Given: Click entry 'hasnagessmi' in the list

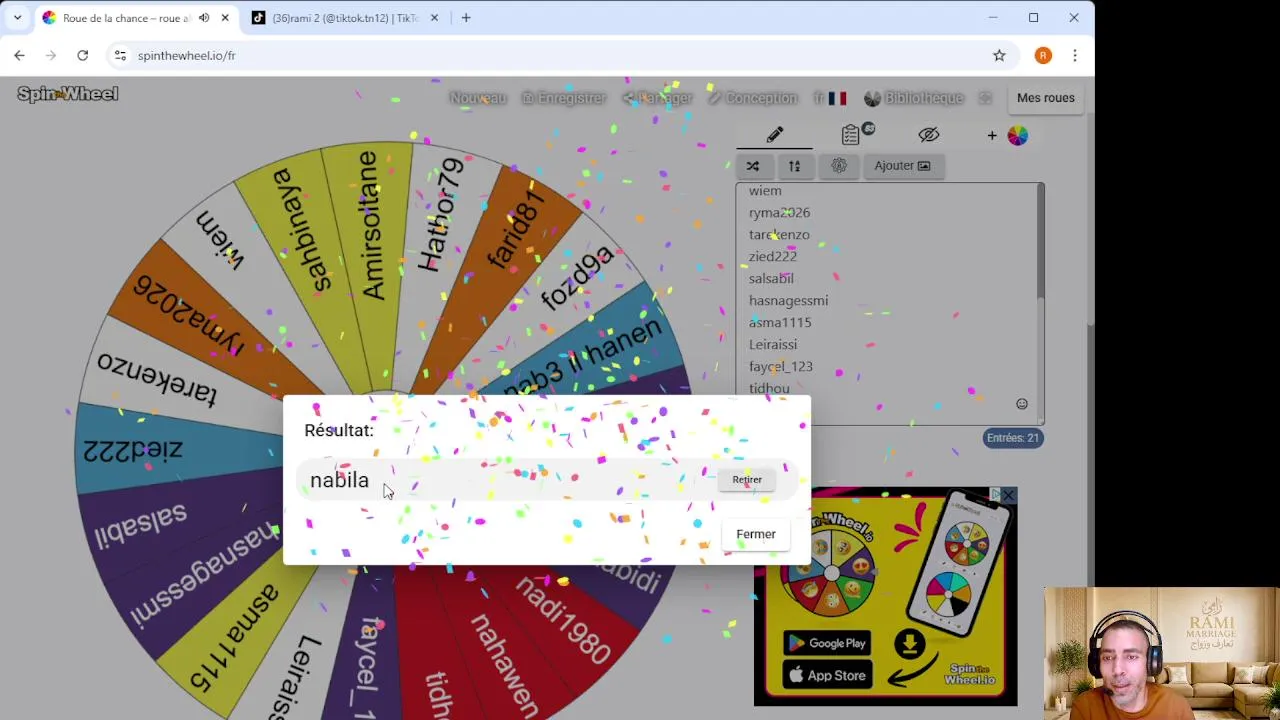Looking at the screenshot, I should (x=788, y=301).
